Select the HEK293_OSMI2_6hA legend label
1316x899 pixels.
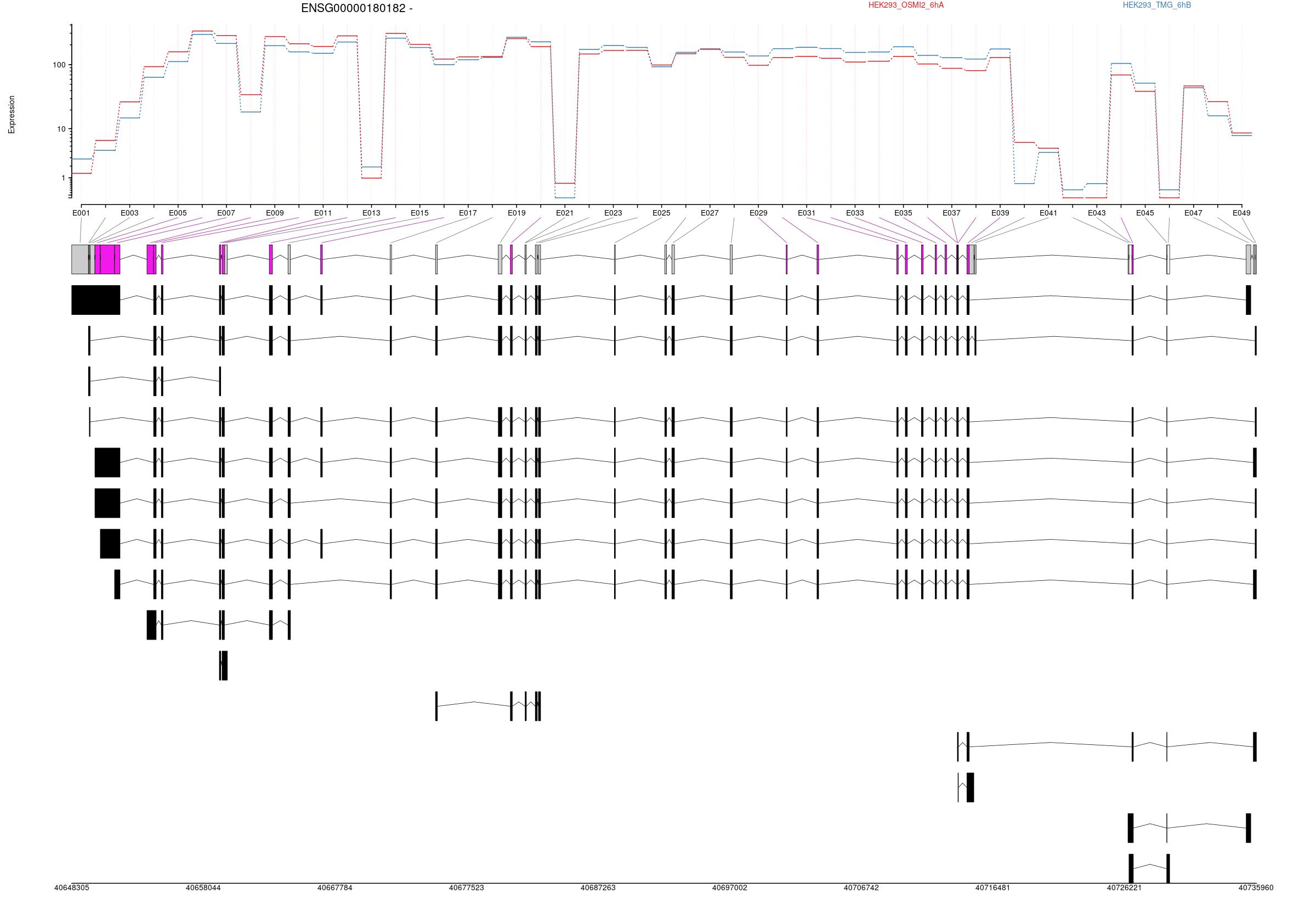(906, 5)
